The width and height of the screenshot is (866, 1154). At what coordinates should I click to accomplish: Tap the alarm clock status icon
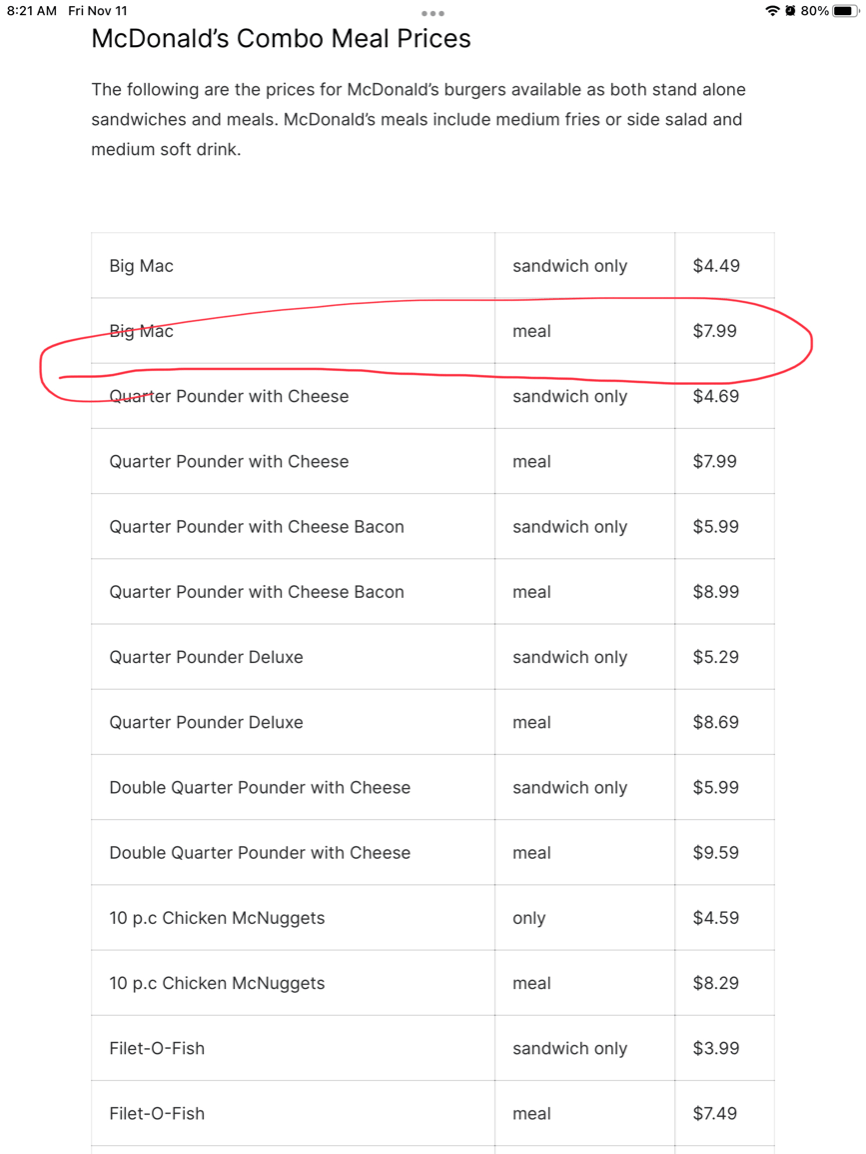790,11
